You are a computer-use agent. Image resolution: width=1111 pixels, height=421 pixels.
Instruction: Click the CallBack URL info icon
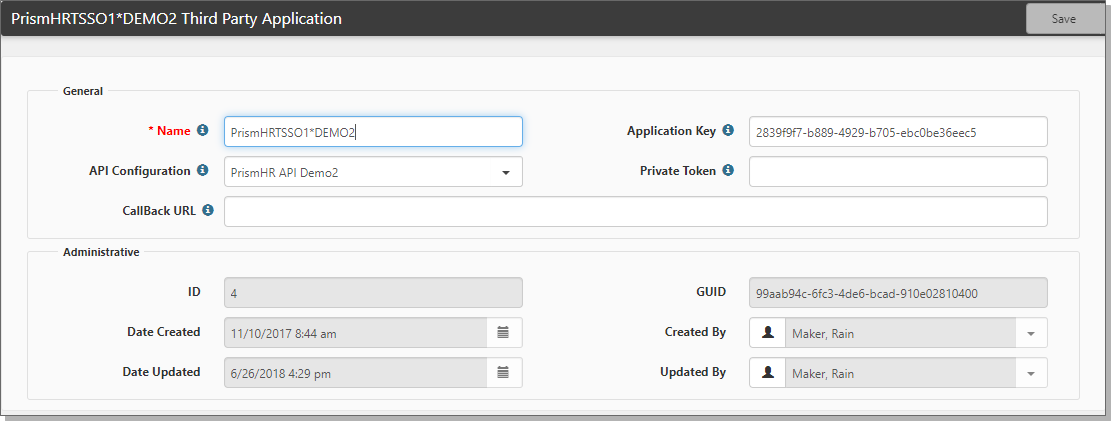pos(208,211)
